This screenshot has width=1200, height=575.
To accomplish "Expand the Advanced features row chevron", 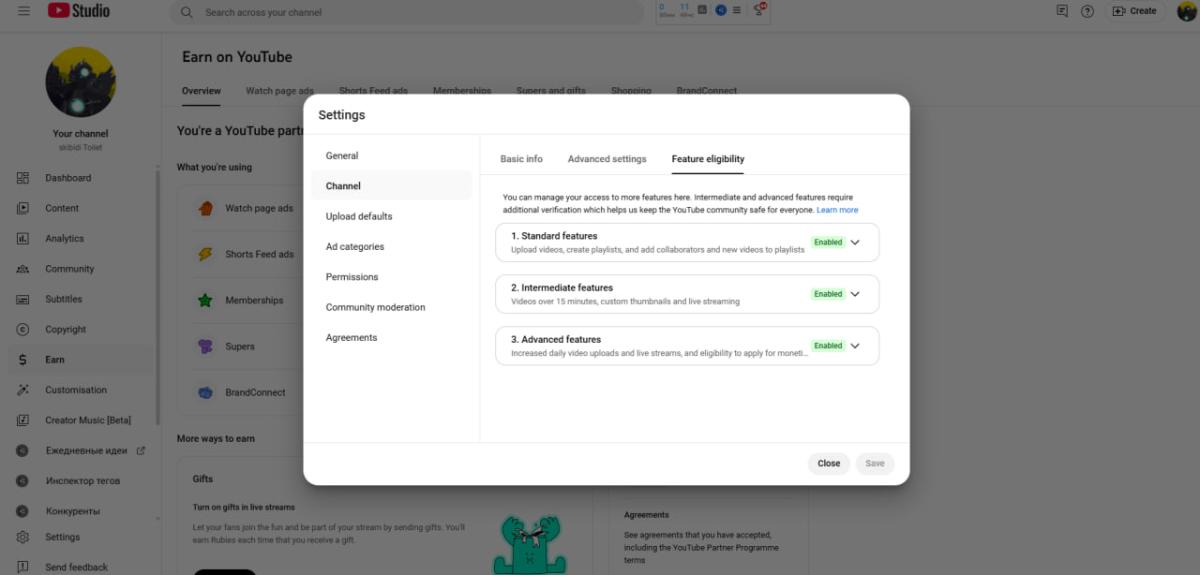I will click(855, 346).
